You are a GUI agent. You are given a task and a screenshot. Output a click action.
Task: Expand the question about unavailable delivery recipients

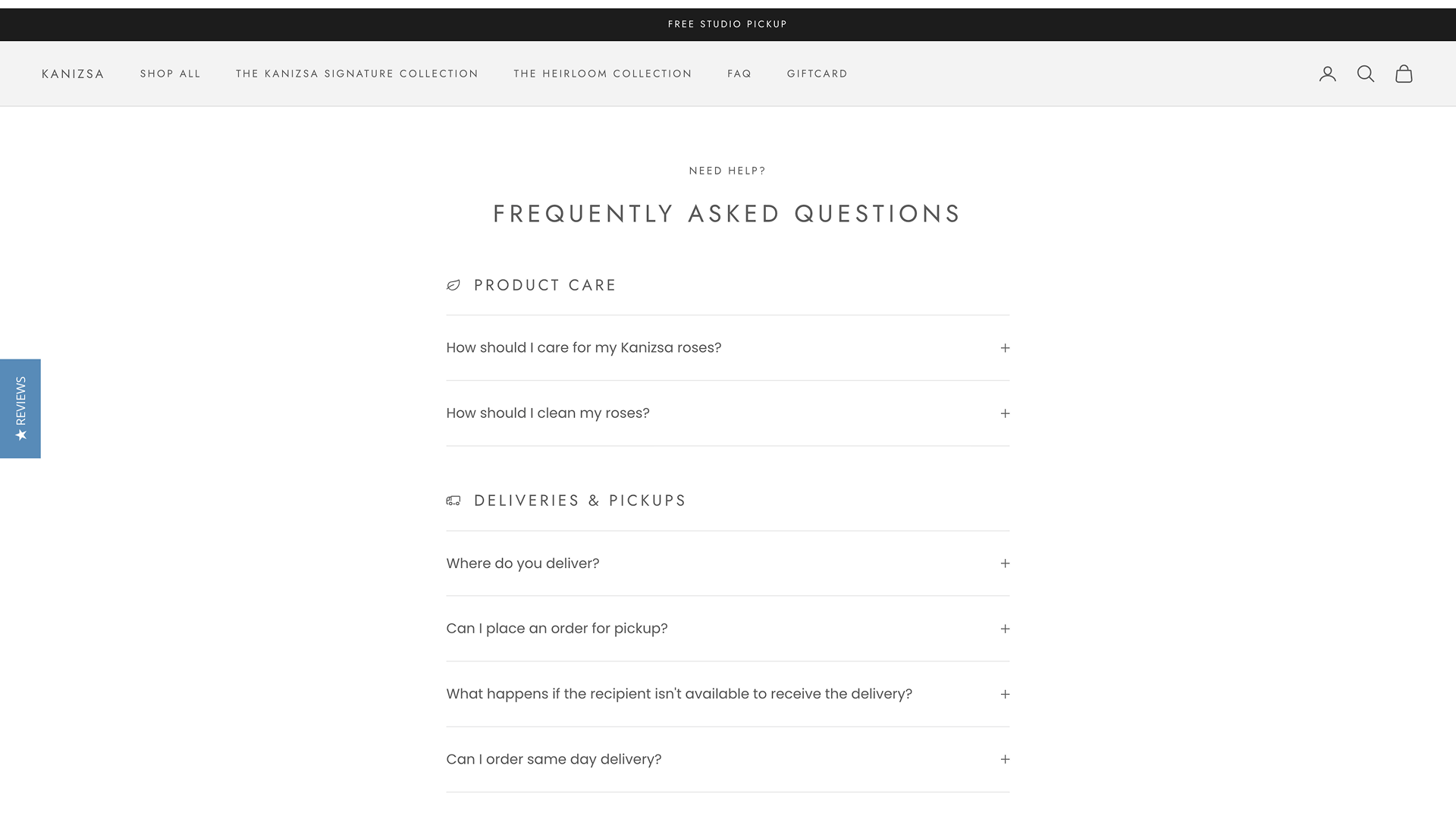[1005, 694]
